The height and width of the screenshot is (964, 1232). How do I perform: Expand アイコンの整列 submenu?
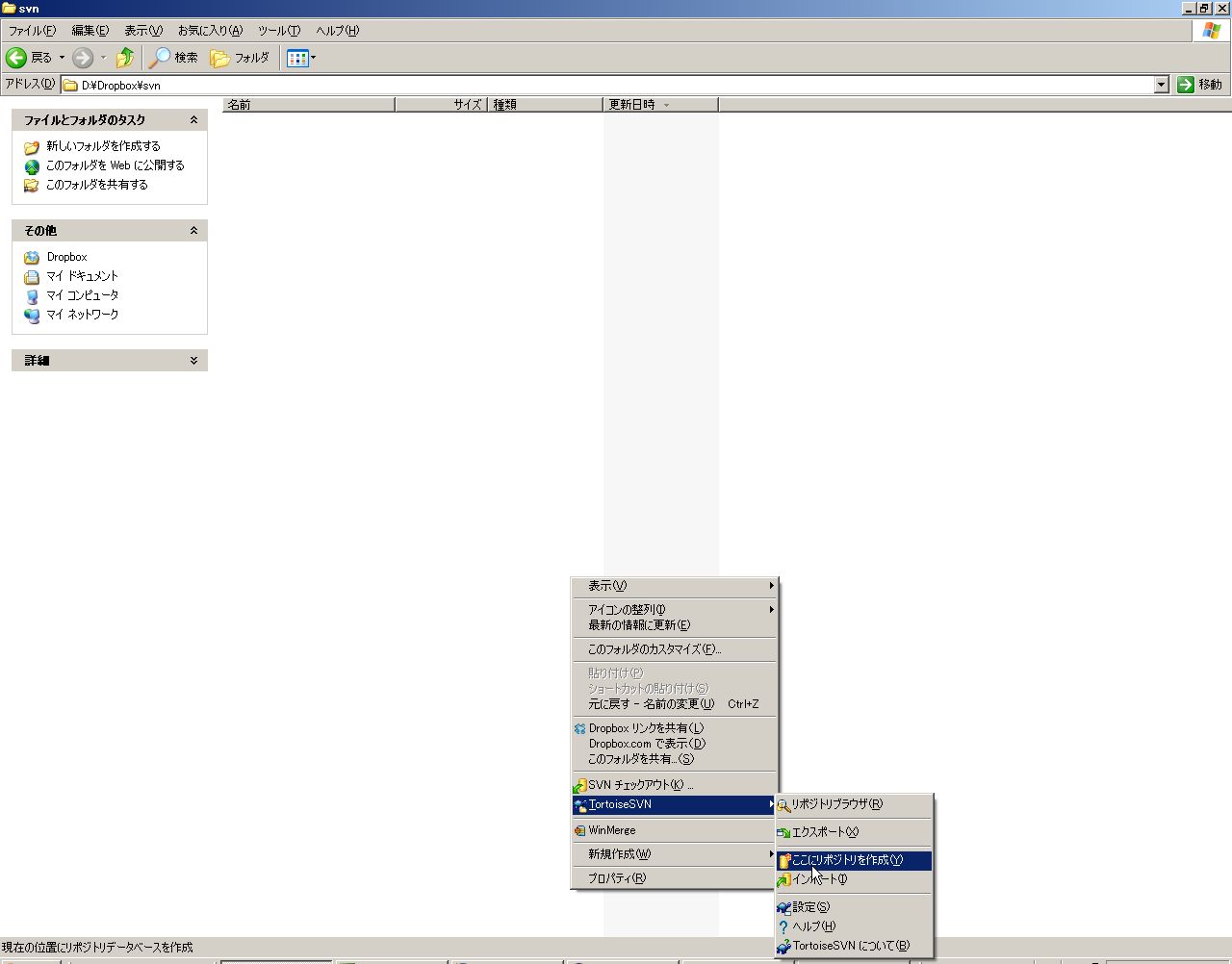(x=675, y=610)
